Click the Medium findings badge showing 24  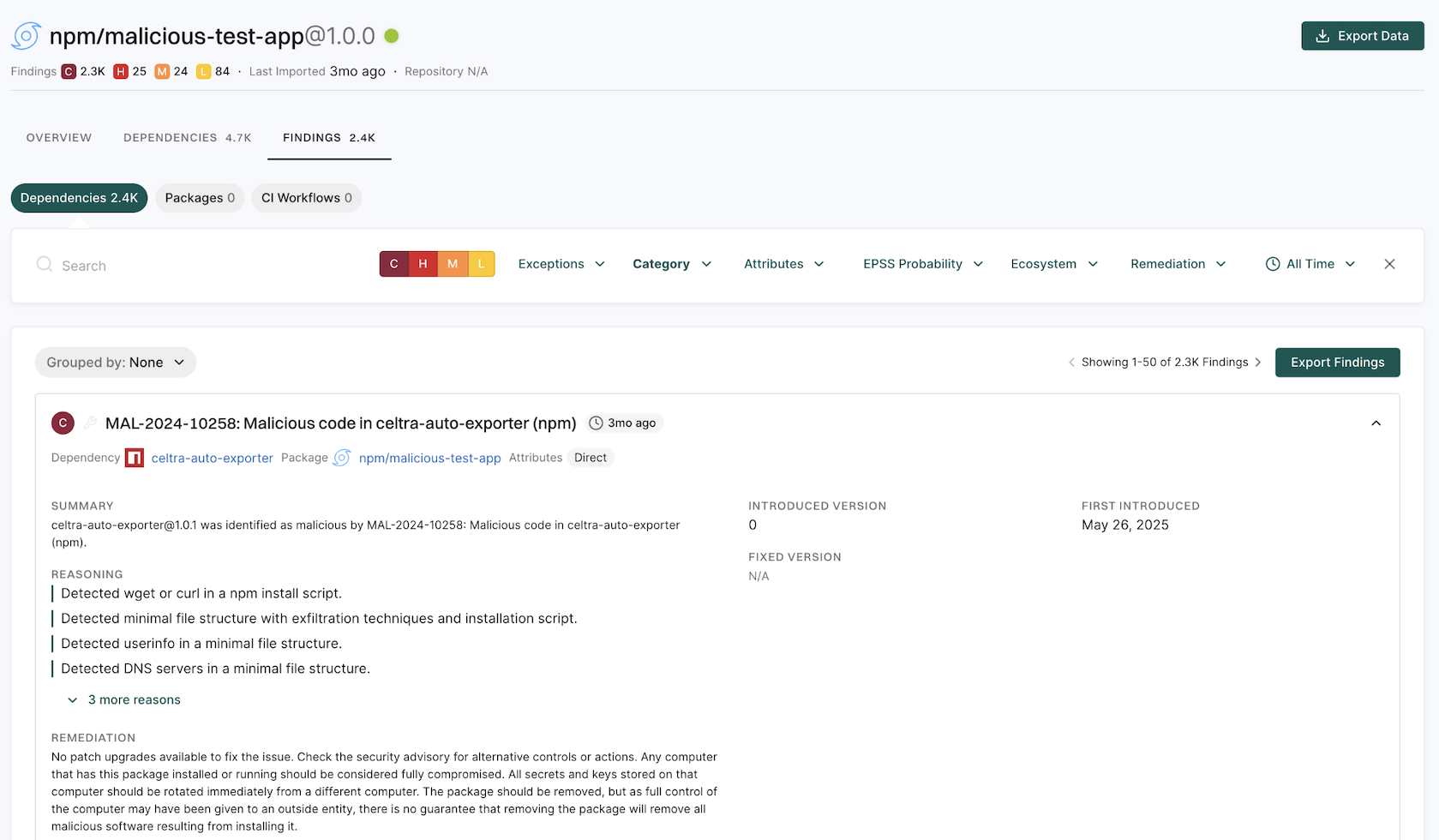[171, 71]
